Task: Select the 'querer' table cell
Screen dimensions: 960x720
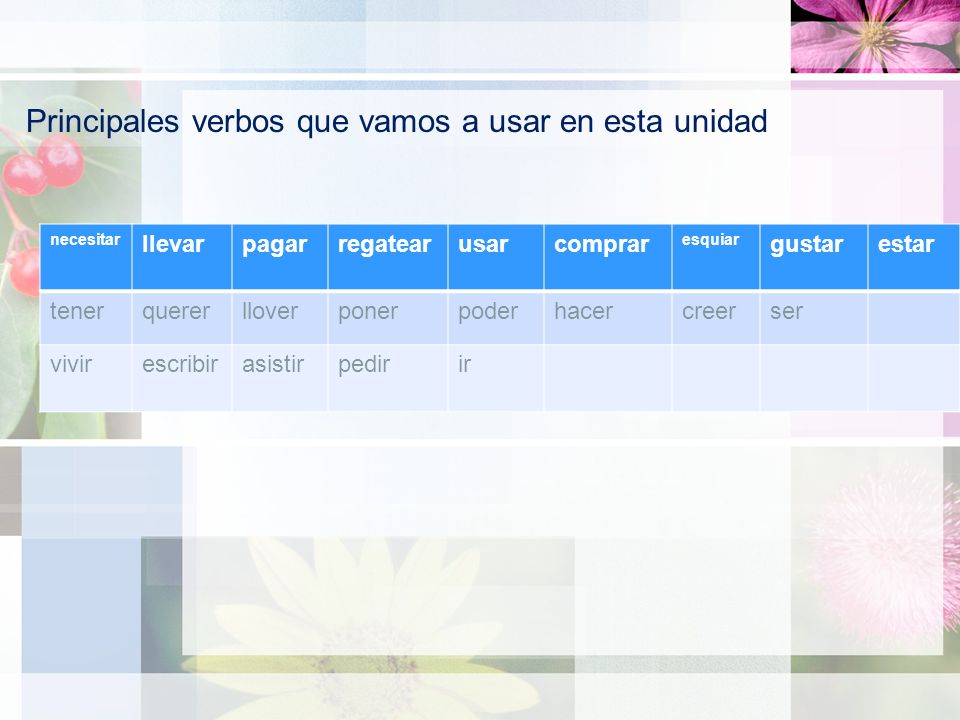Action: click(182, 318)
